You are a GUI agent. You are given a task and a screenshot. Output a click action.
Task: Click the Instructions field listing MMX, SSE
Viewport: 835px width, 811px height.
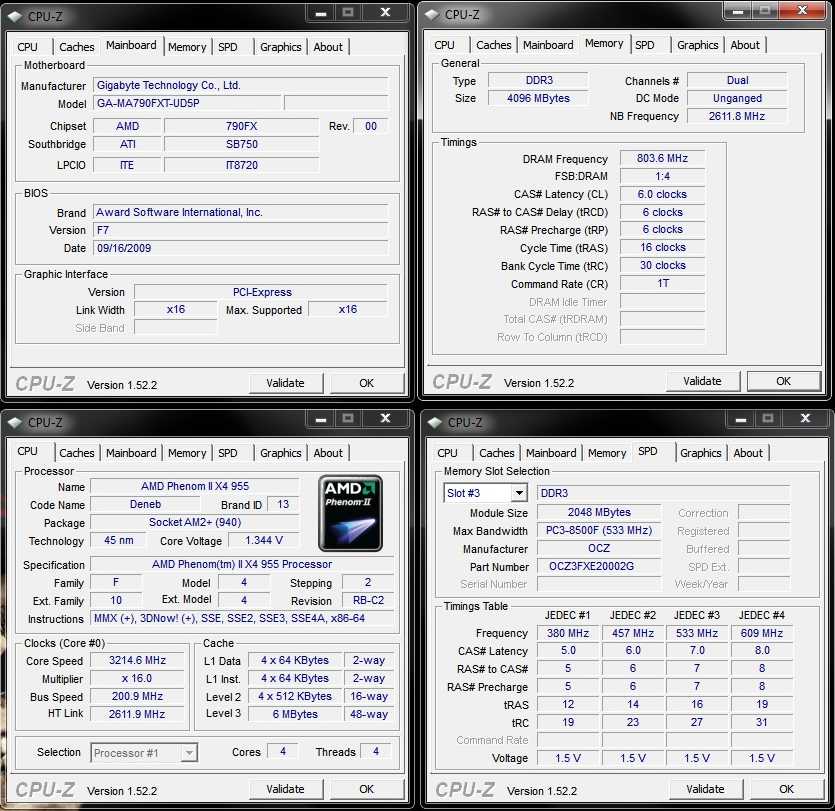pos(242,619)
